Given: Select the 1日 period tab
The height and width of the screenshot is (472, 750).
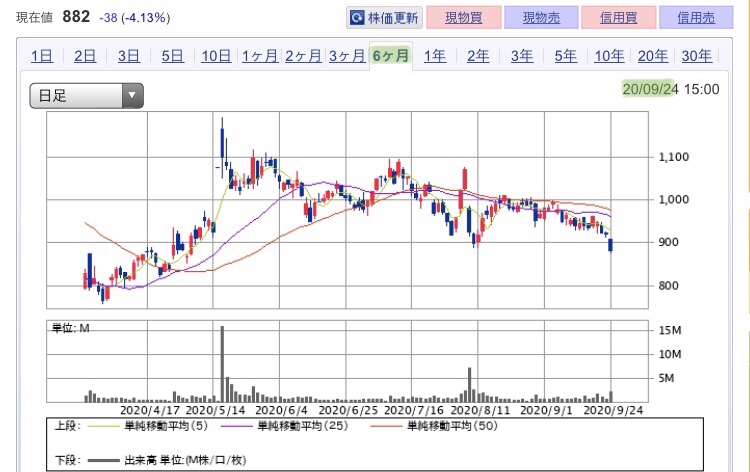Looking at the screenshot, I should pyautogui.click(x=42, y=56).
